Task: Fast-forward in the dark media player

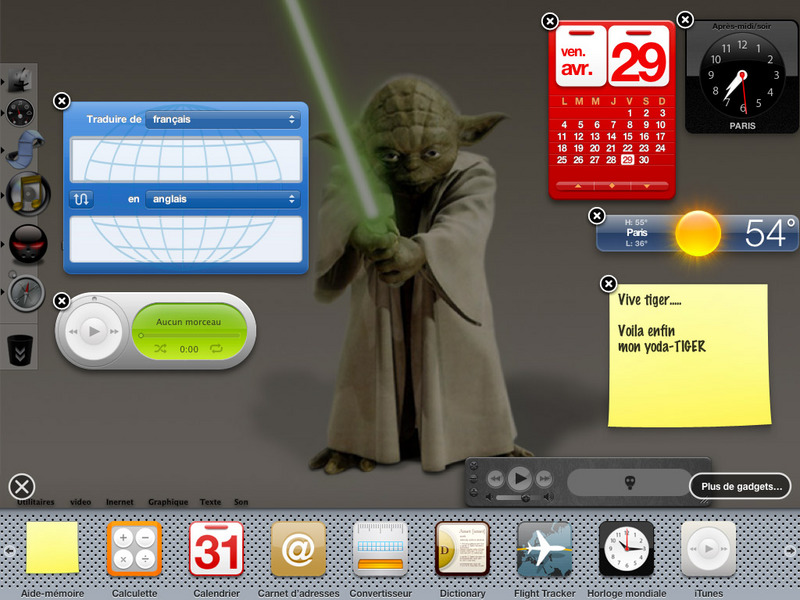Action: point(544,479)
